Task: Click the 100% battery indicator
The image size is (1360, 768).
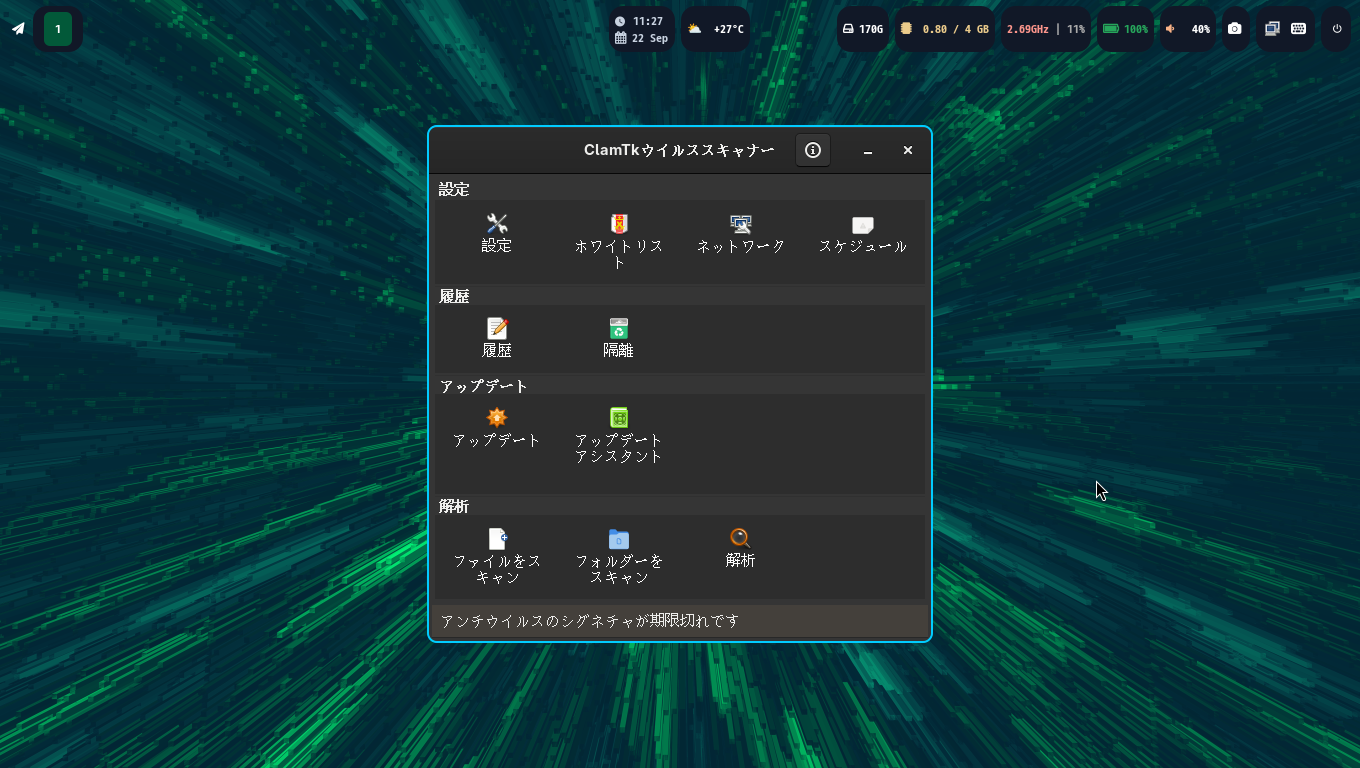Action: pyautogui.click(x=1125, y=29)
